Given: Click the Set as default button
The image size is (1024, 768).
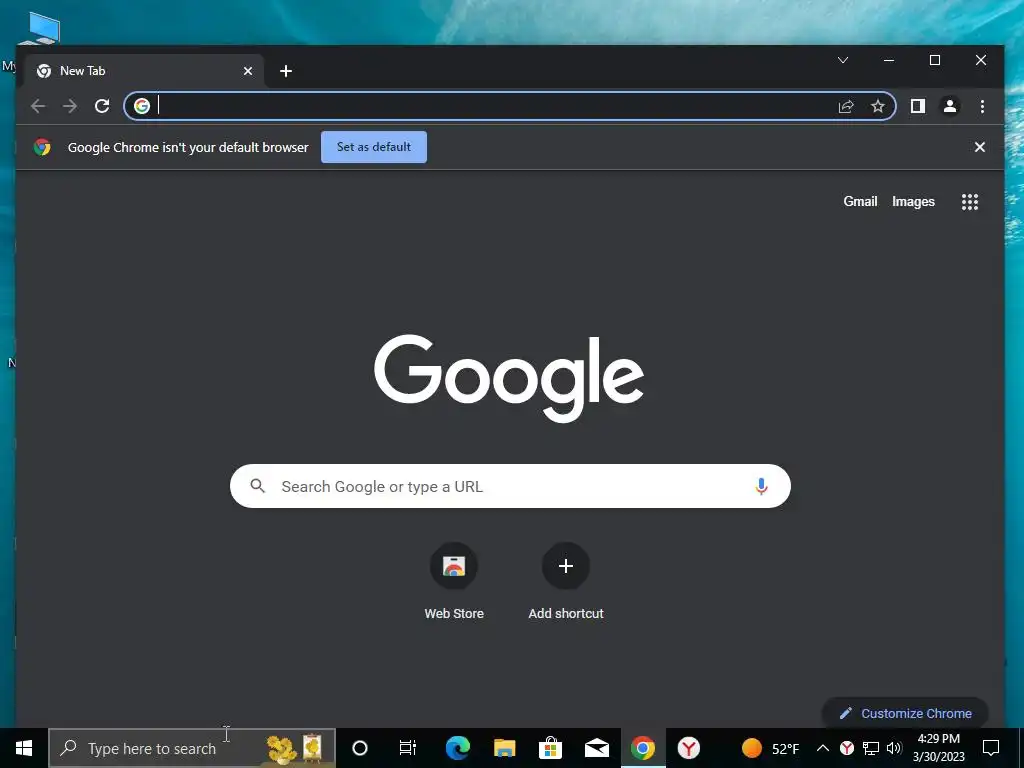Looking at the screenshot, I should point(374,147).
